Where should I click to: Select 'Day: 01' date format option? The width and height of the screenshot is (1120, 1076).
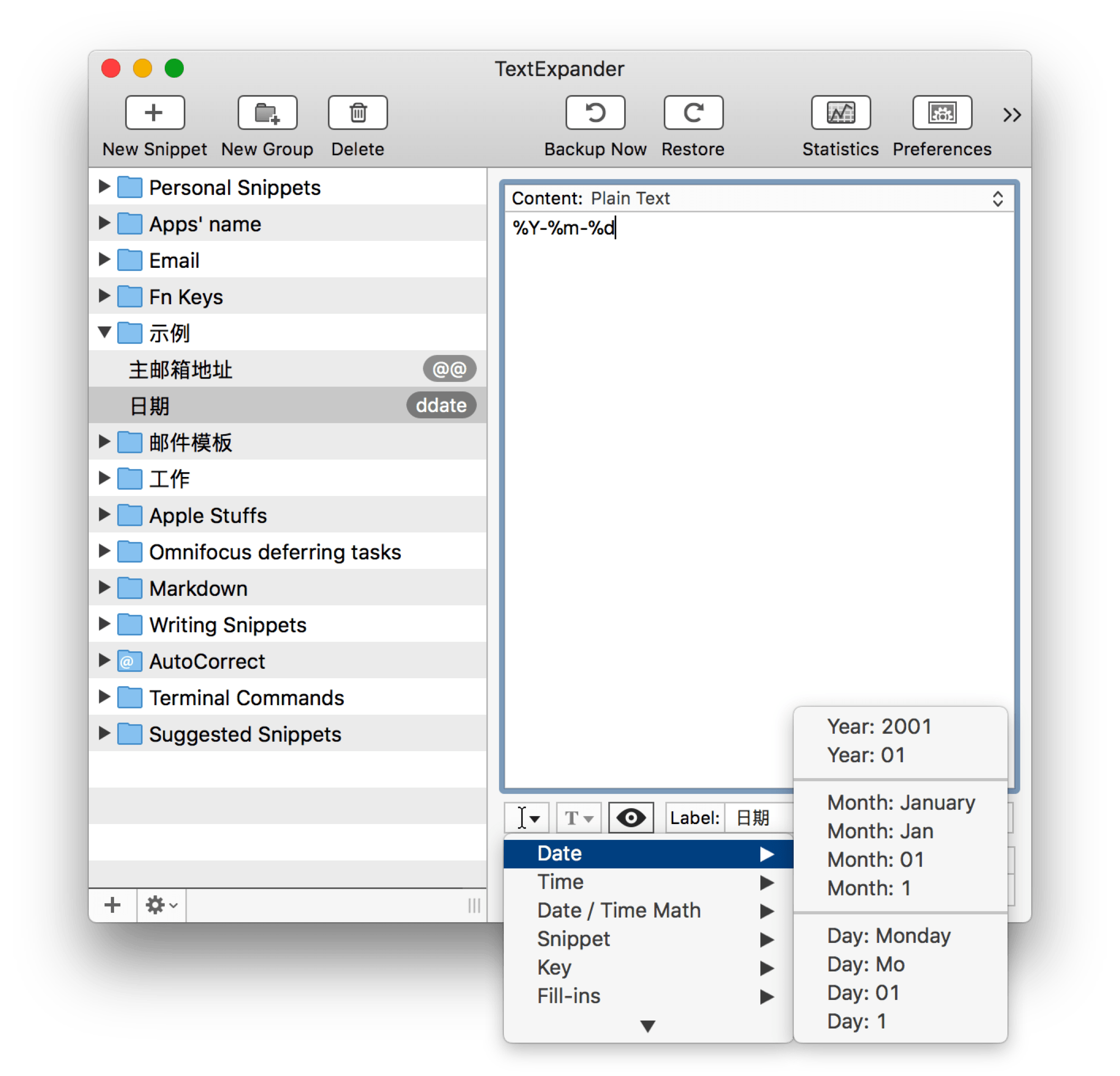click(863, 993)
